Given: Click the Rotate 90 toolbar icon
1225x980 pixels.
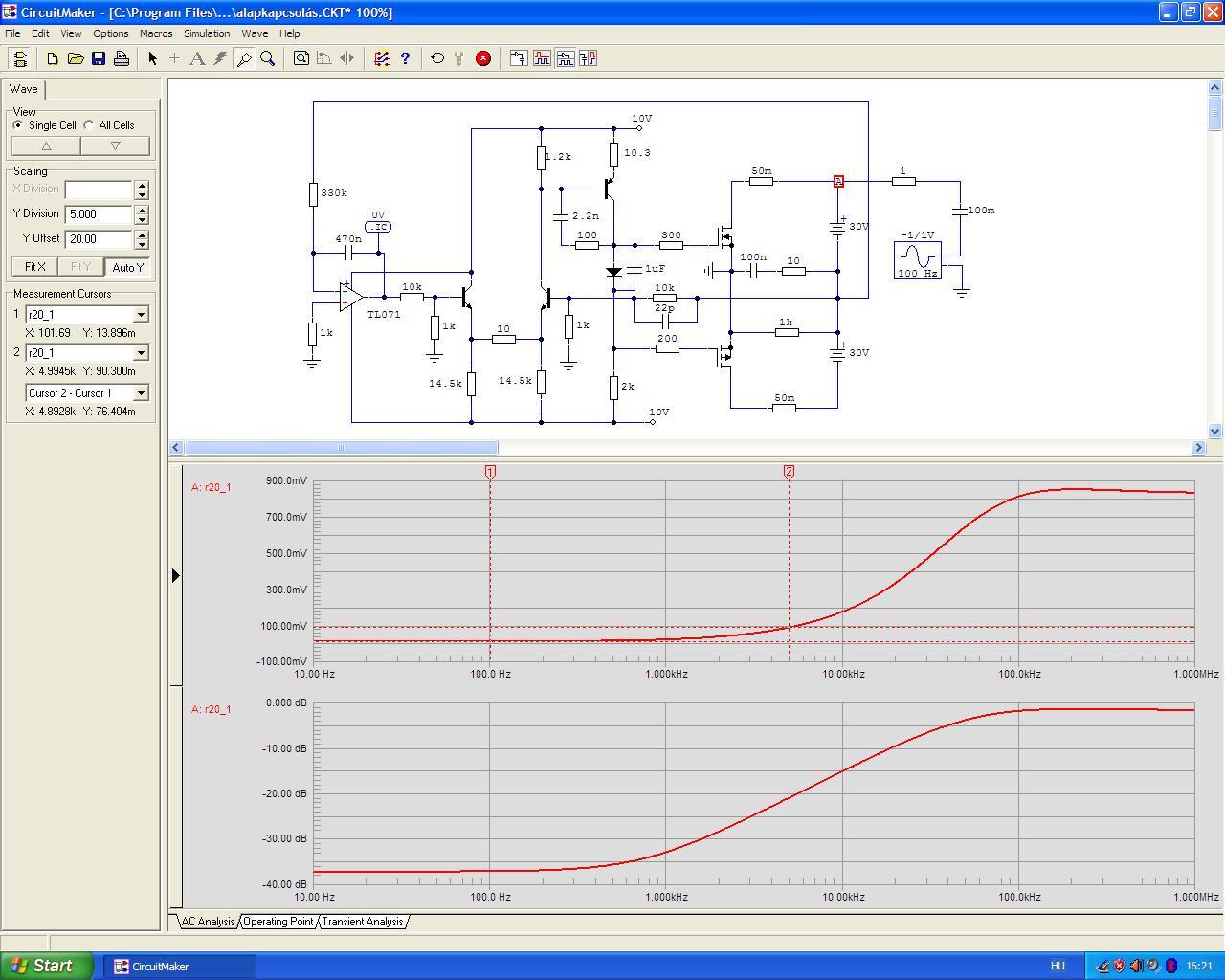Looking at the screenshot, I should pos(324,58).
